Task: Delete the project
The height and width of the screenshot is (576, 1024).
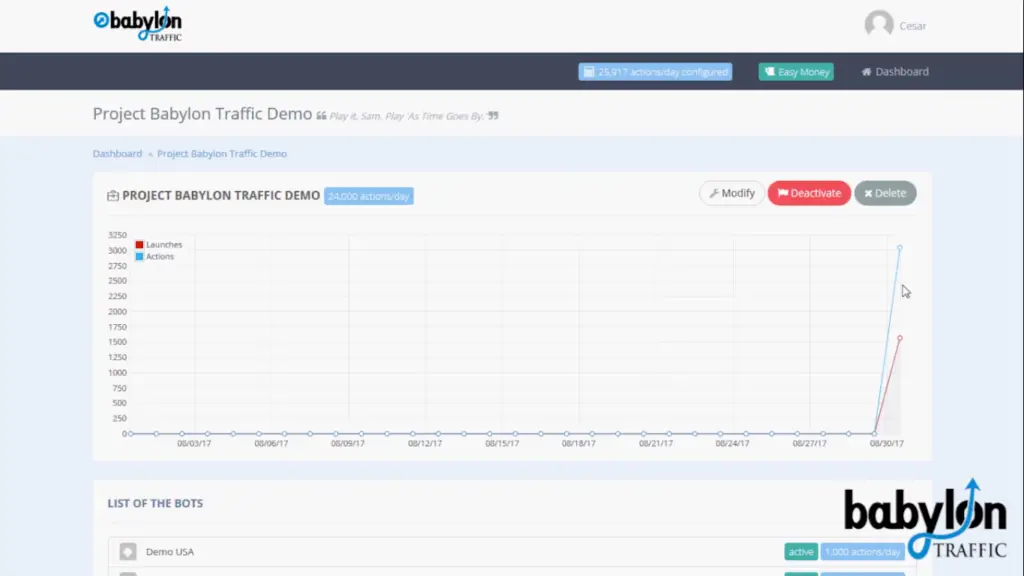Action: click(886, 193)
